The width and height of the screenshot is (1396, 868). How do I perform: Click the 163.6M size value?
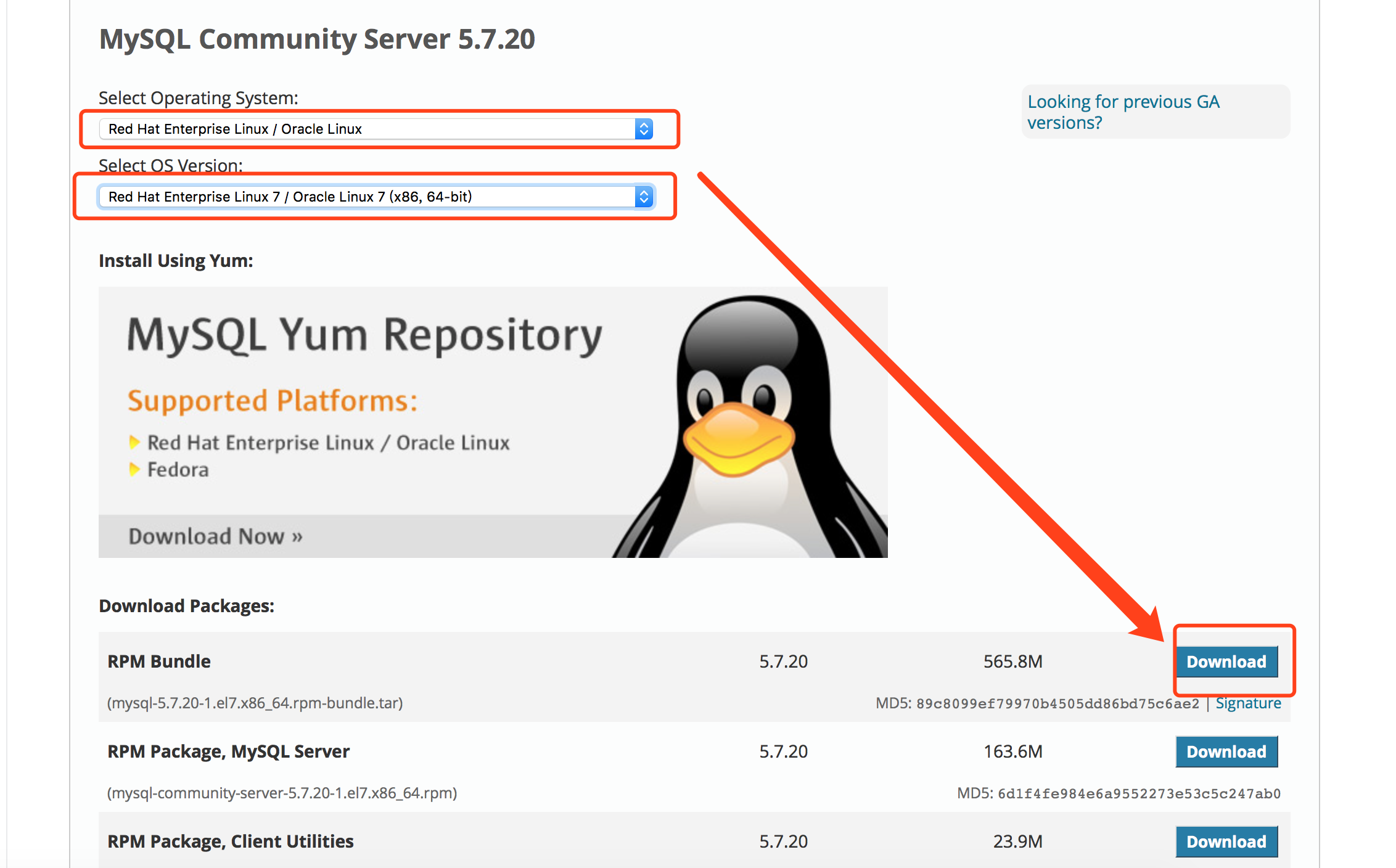(x=1013, y=751)
